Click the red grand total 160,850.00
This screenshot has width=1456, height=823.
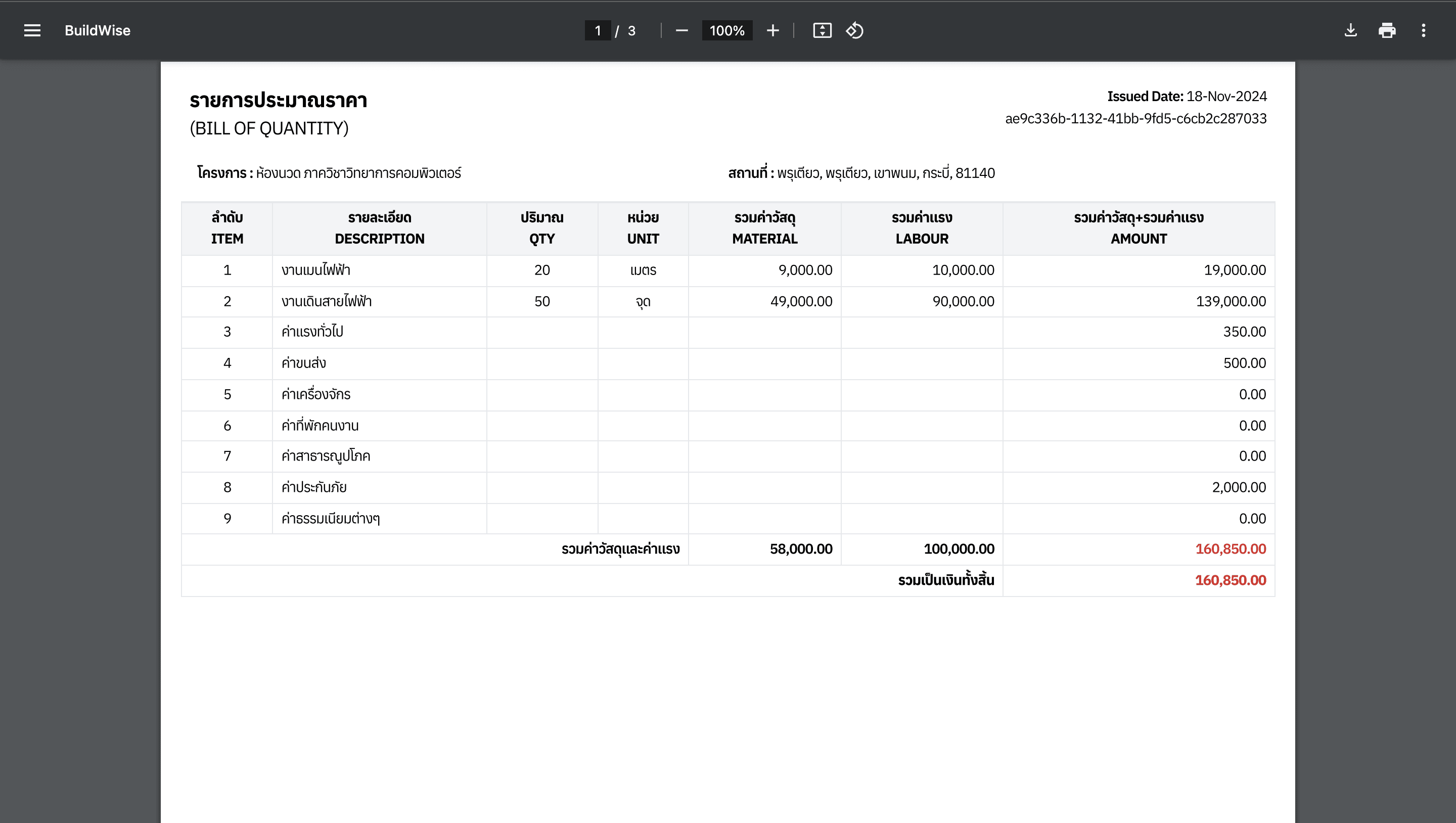pyautogui.click(x=1230, y=580)
